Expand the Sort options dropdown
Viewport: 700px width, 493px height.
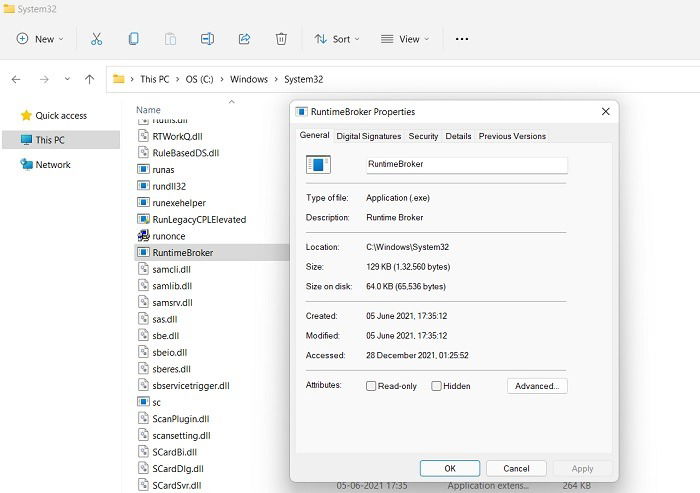(x=337, y=39)
